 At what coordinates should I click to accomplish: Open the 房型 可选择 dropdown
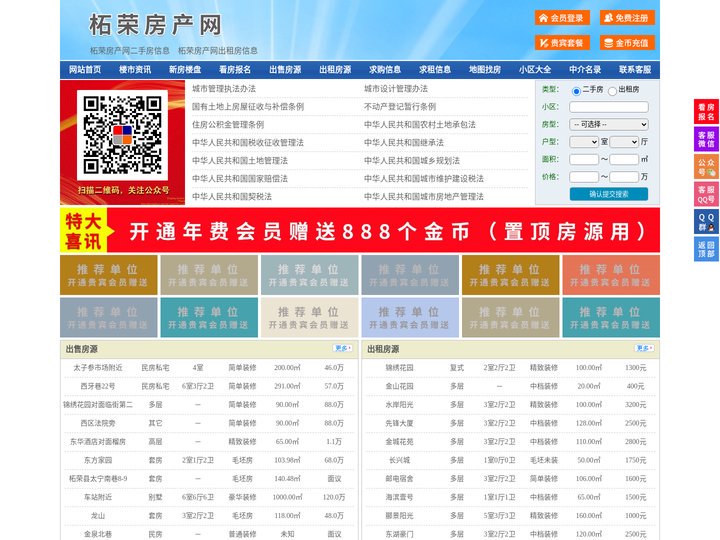609,124
